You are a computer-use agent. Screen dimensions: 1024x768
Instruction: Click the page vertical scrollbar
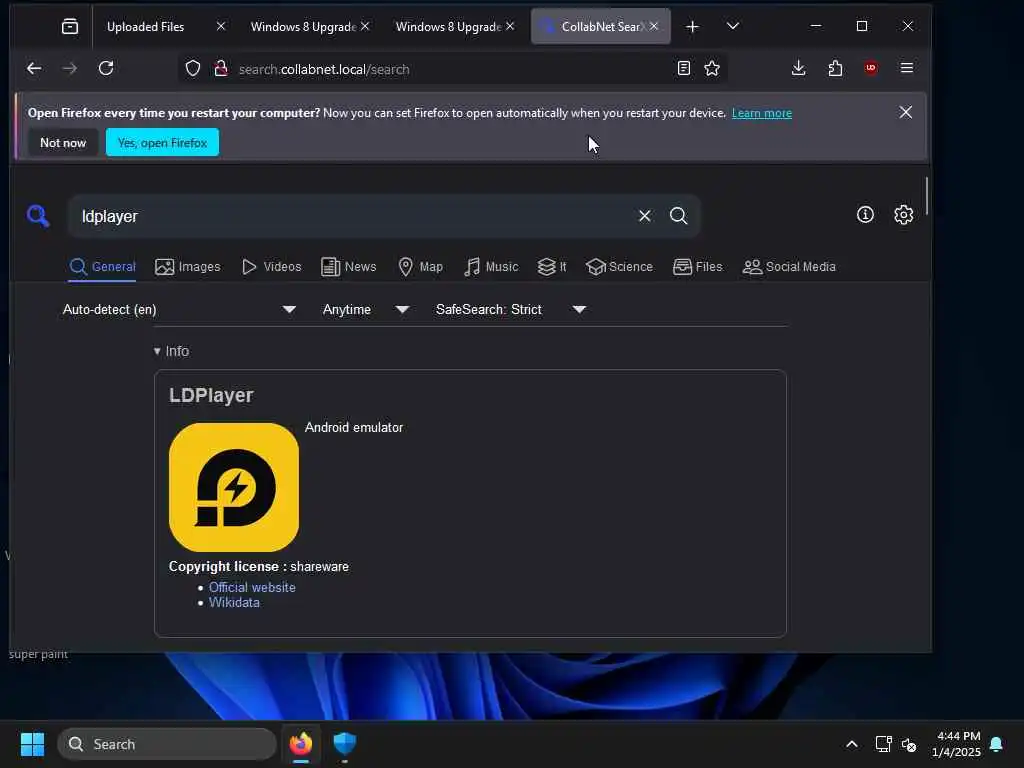926,195
